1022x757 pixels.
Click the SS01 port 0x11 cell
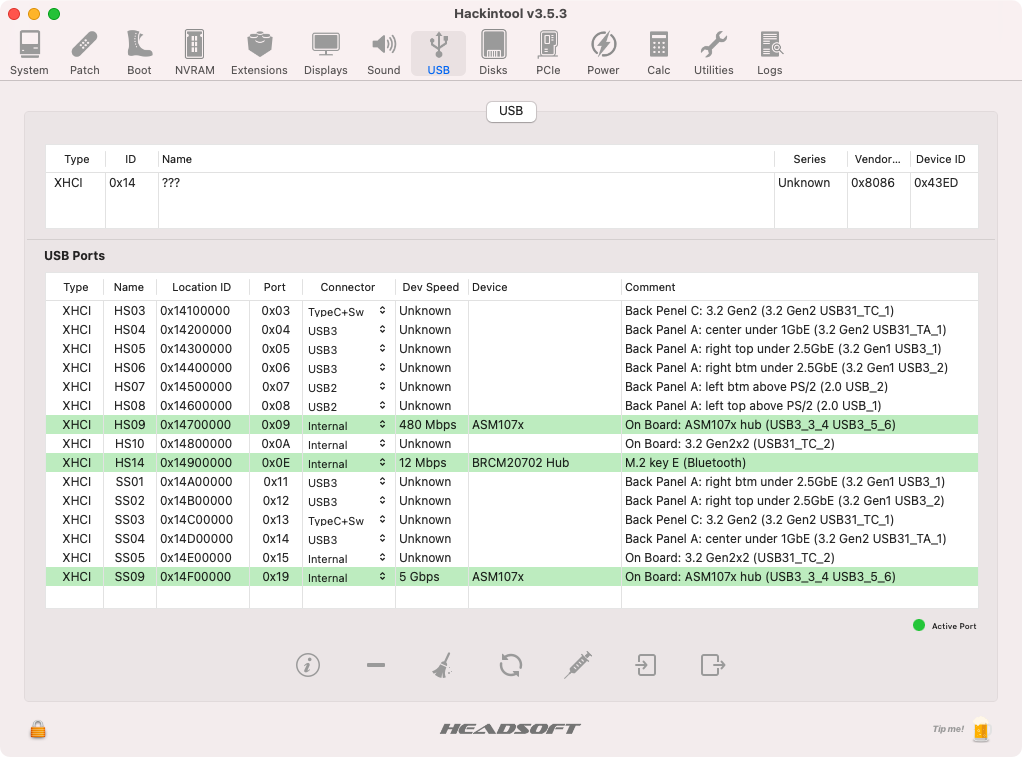(x=275, y=482)
